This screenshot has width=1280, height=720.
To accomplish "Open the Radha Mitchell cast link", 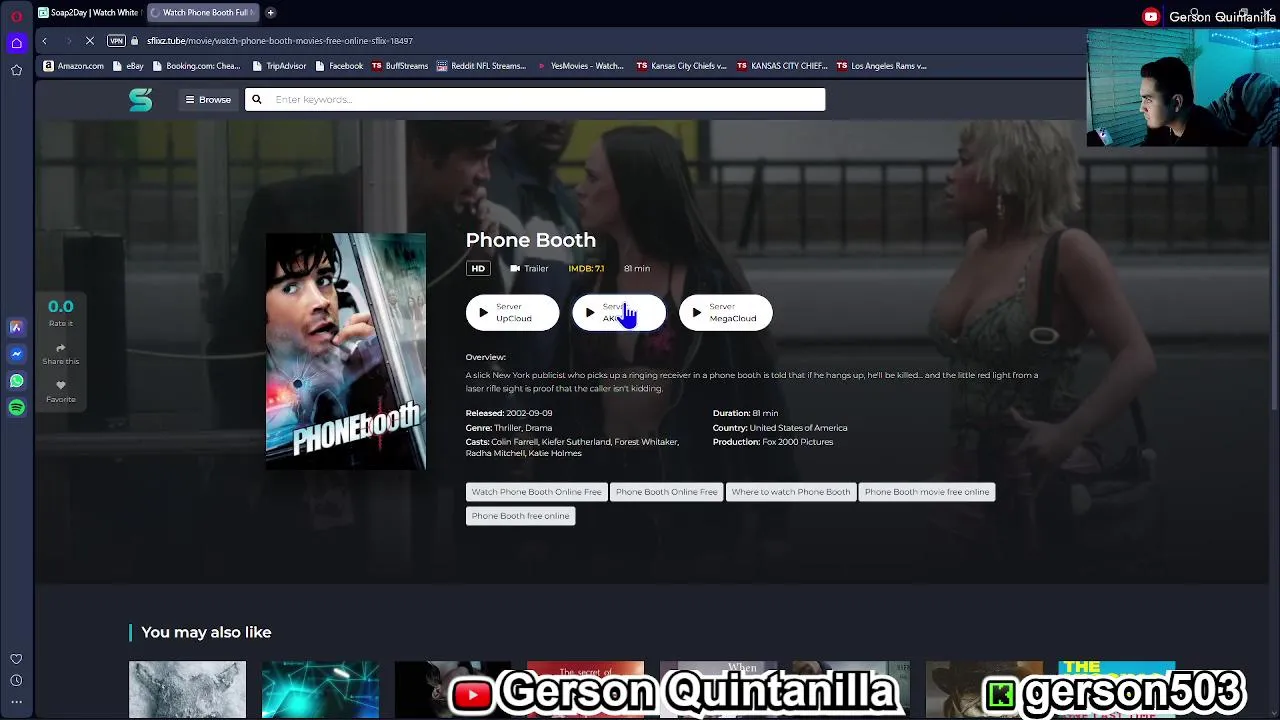I will pyautogui.click(x=494, y=454).
